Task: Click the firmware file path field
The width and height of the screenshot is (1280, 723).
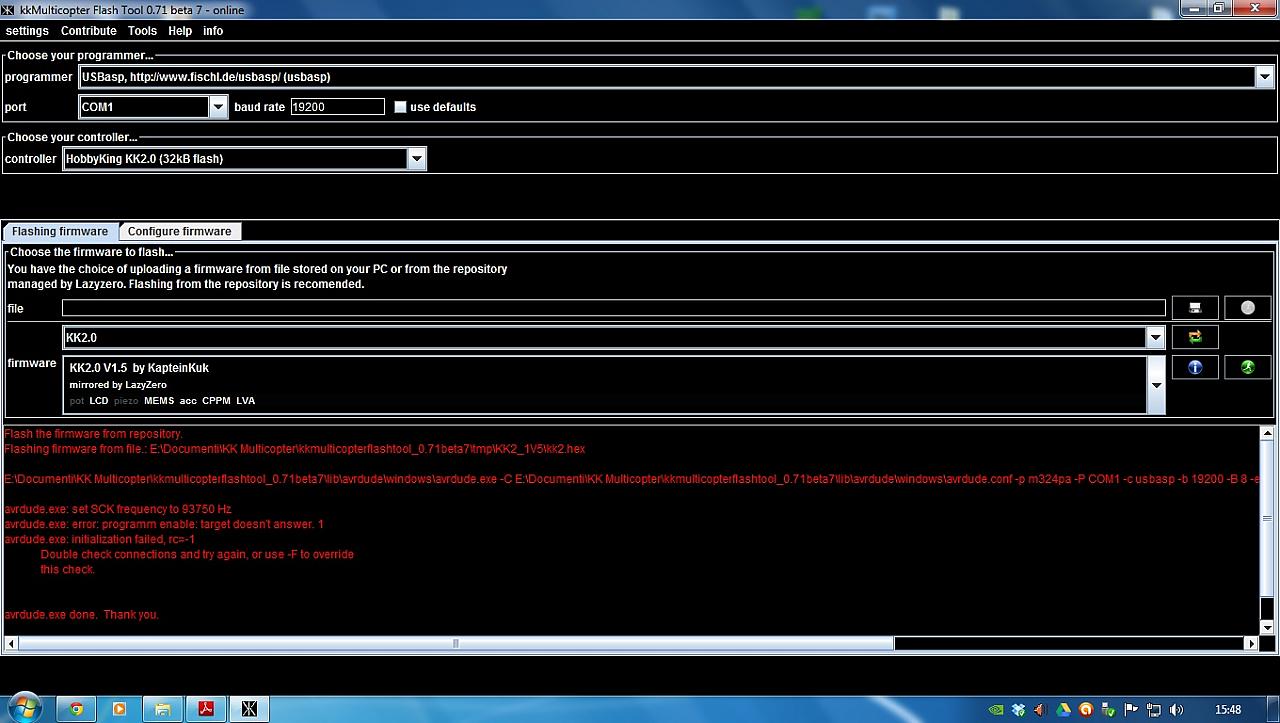Action: coord(614,308)
